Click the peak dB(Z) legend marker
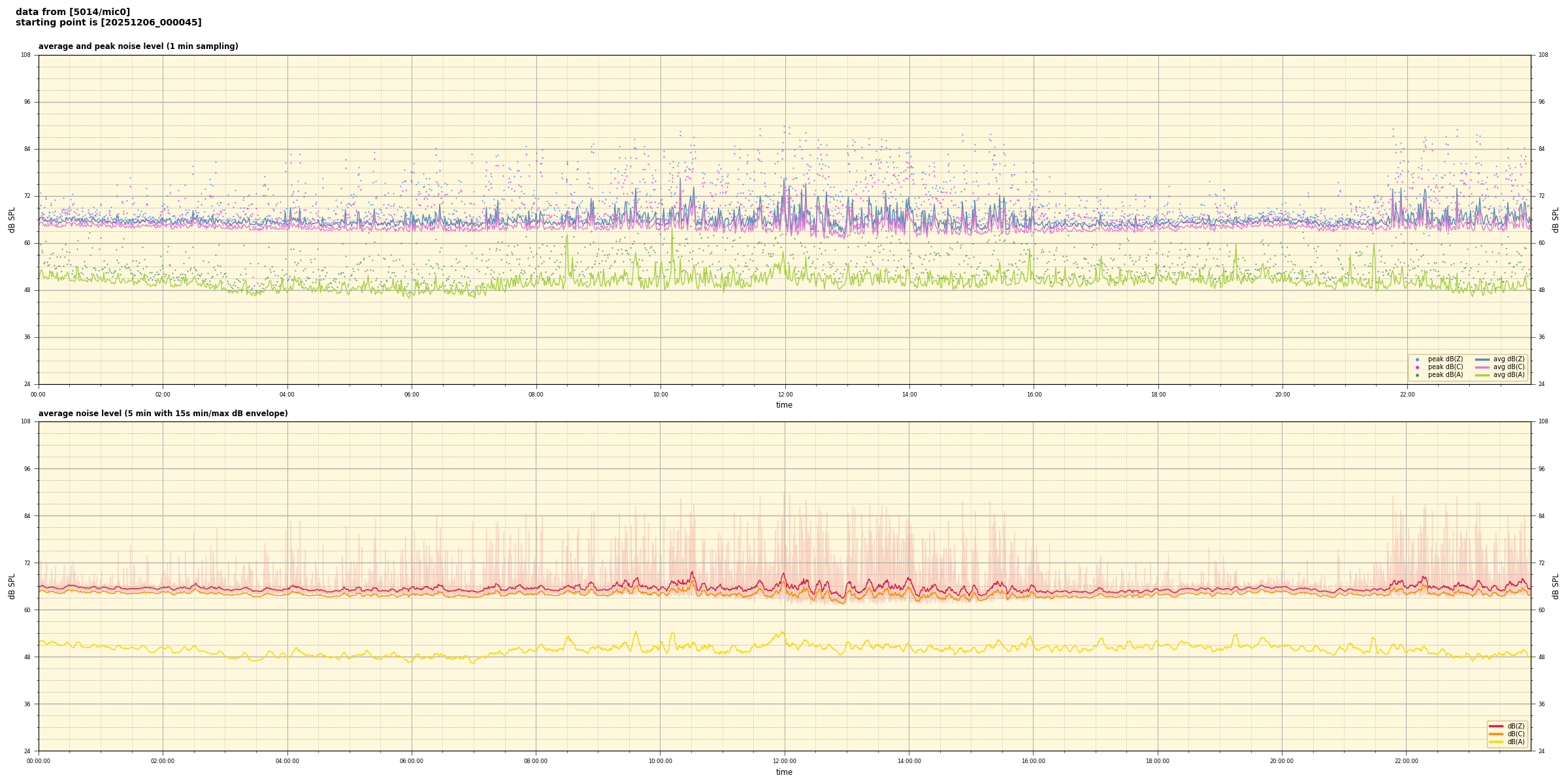The width and height of the screenshot is (1568, 784). tap(1417, 359)
